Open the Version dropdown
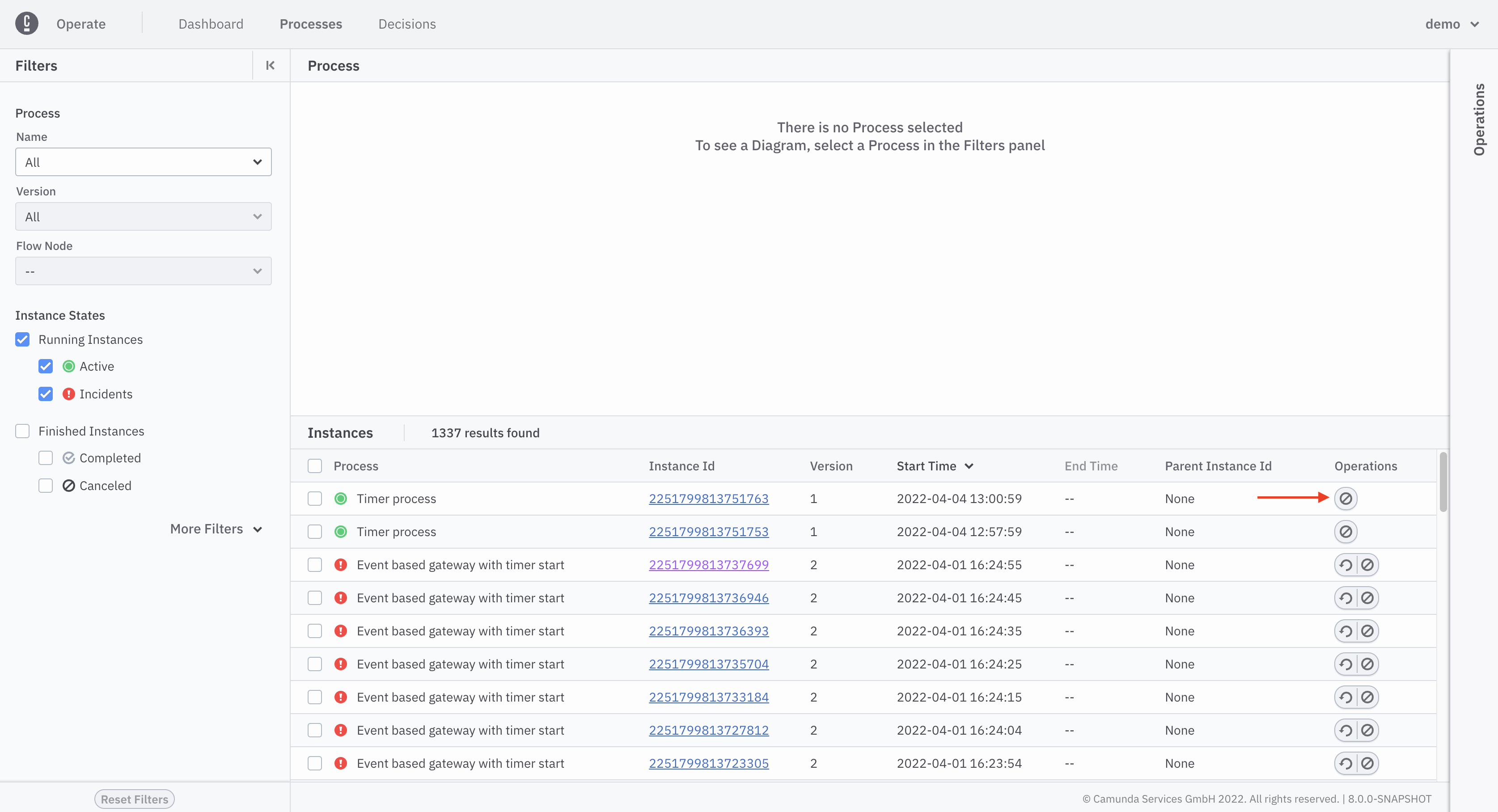Viewport: 1498px width, 812px height. coord(143,216)
